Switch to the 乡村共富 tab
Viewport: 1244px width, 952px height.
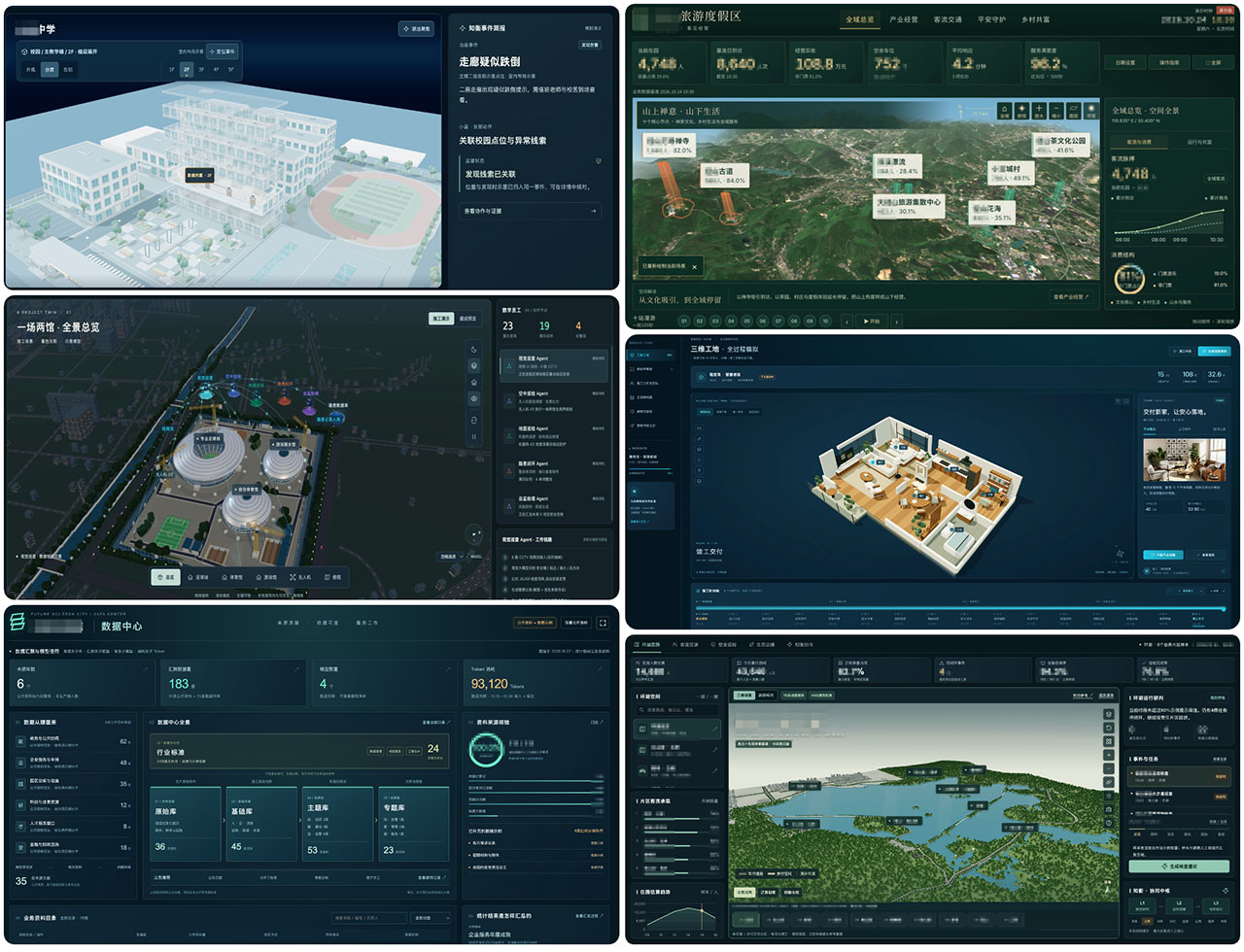point(1035,19)
